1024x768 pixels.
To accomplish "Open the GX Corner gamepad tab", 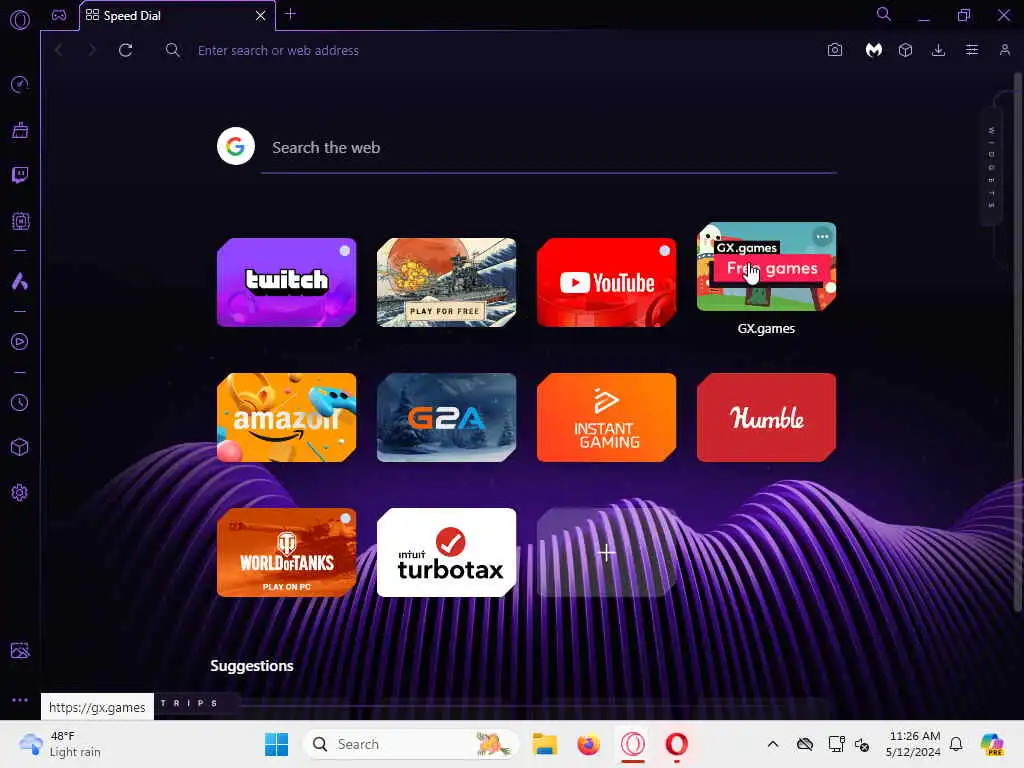I will pyautogui.click(x=59, y=15).
